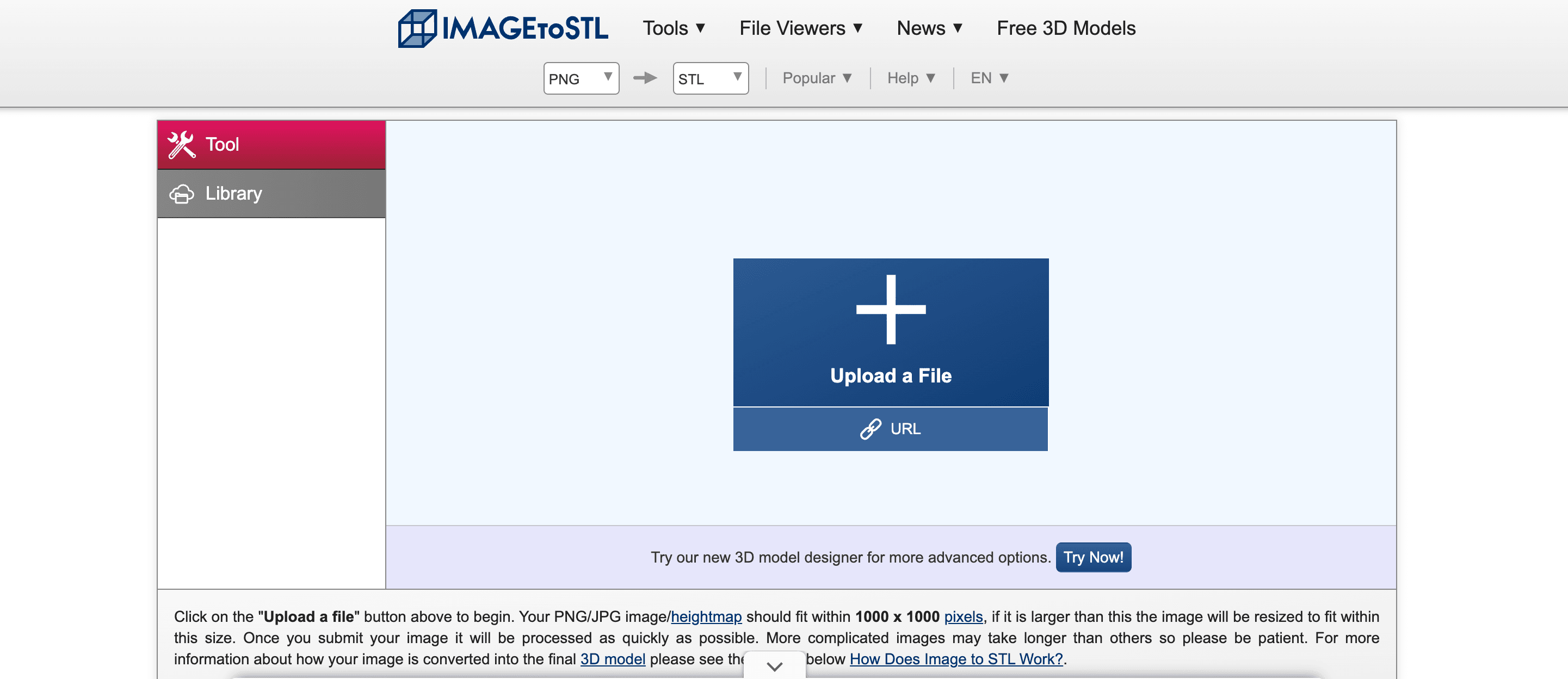Expand the Help dropdown
This screenshot has width=1568, height=679.
pos(911,78)
